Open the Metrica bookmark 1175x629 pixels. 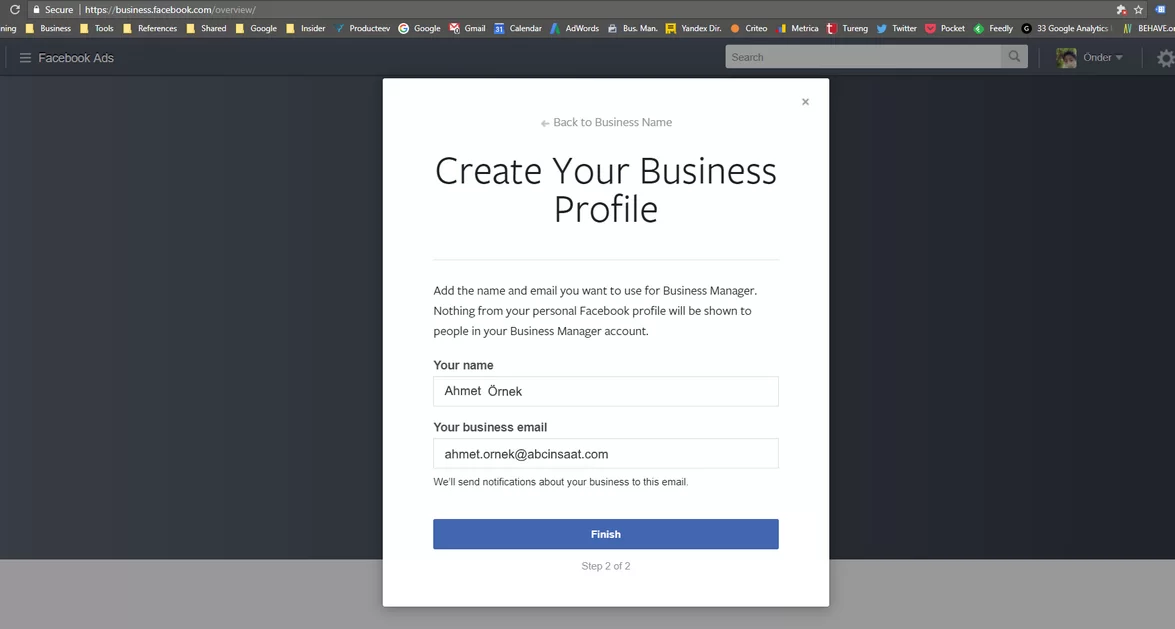pos(797,28)
